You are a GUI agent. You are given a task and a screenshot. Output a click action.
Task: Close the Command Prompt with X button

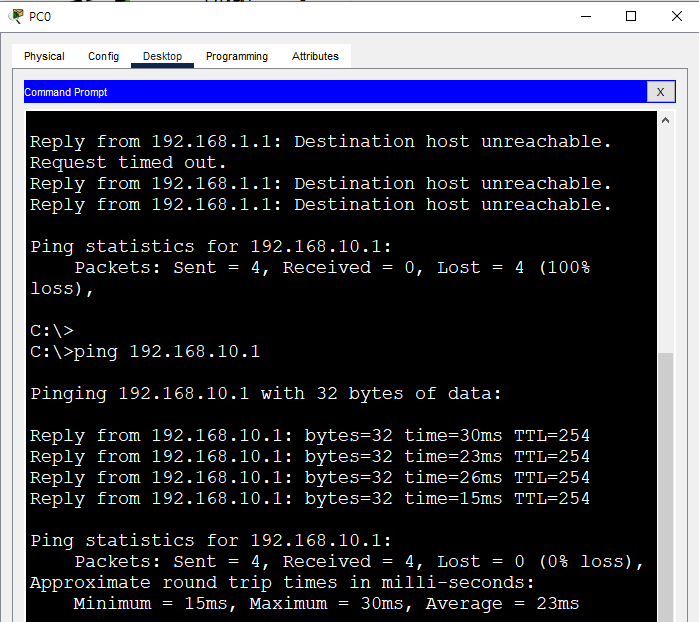click(x=661, y=92)
